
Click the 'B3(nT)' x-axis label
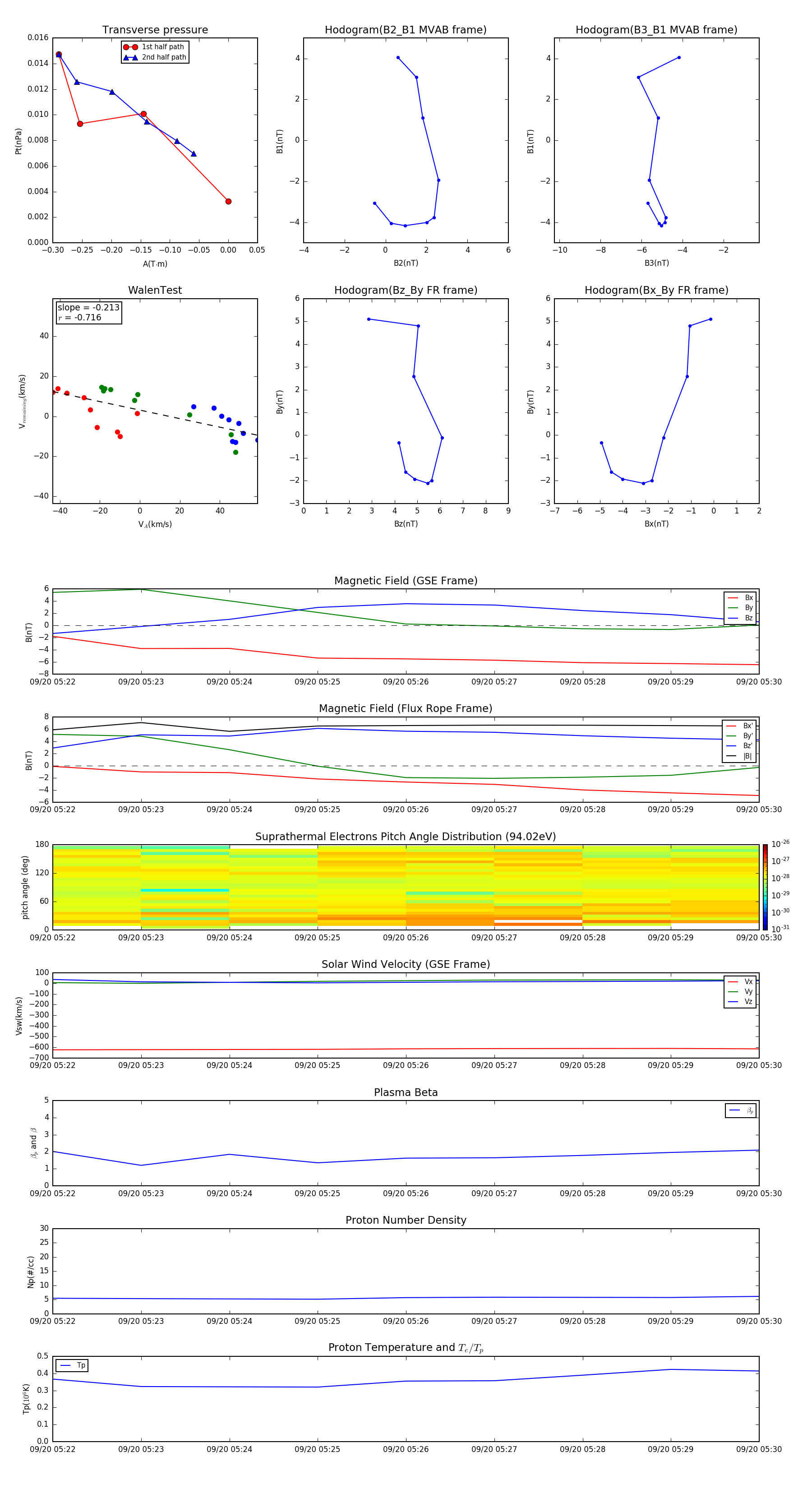click(656, 263)
